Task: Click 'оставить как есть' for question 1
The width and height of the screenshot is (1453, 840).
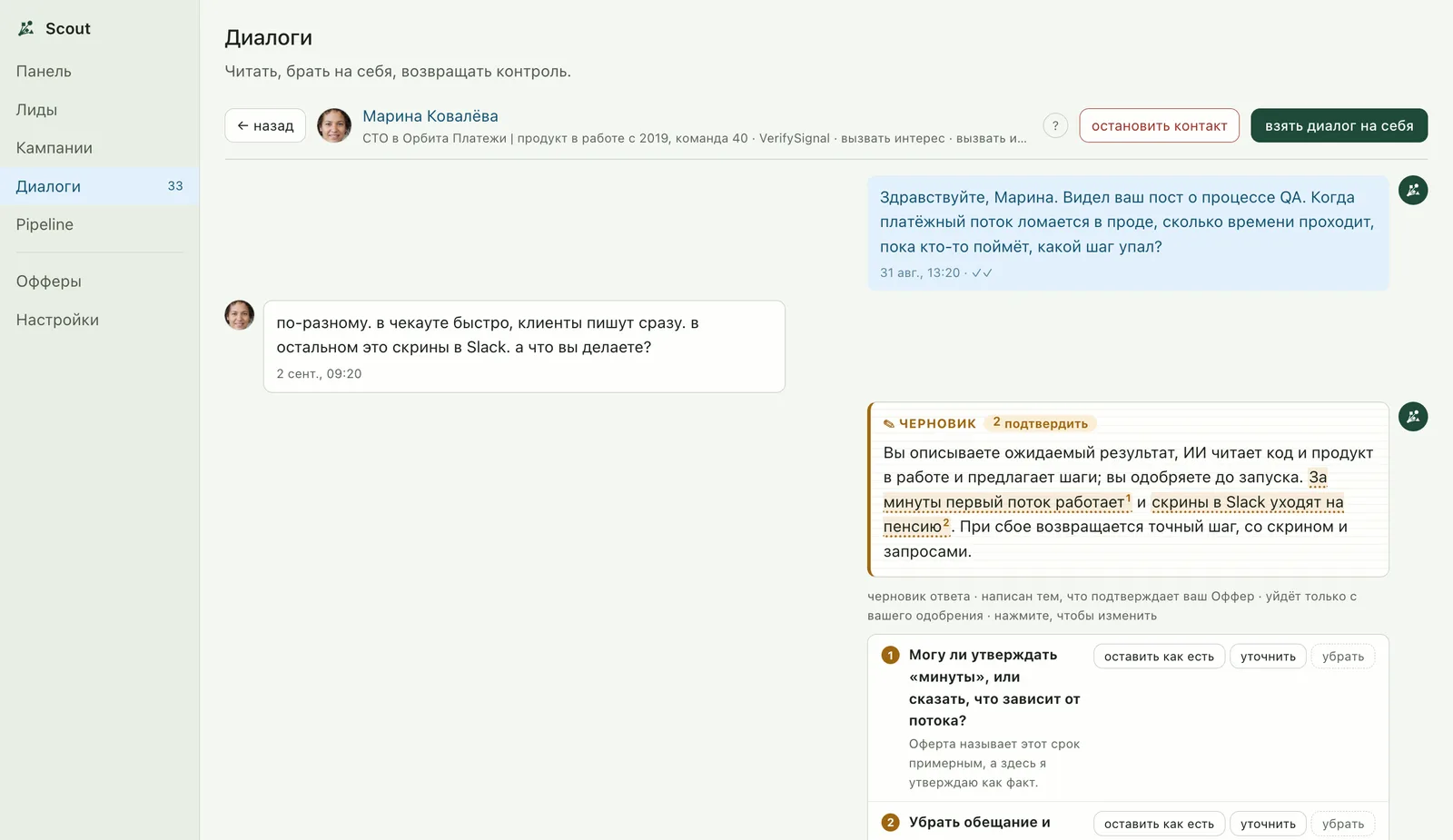Action: 1159,657
